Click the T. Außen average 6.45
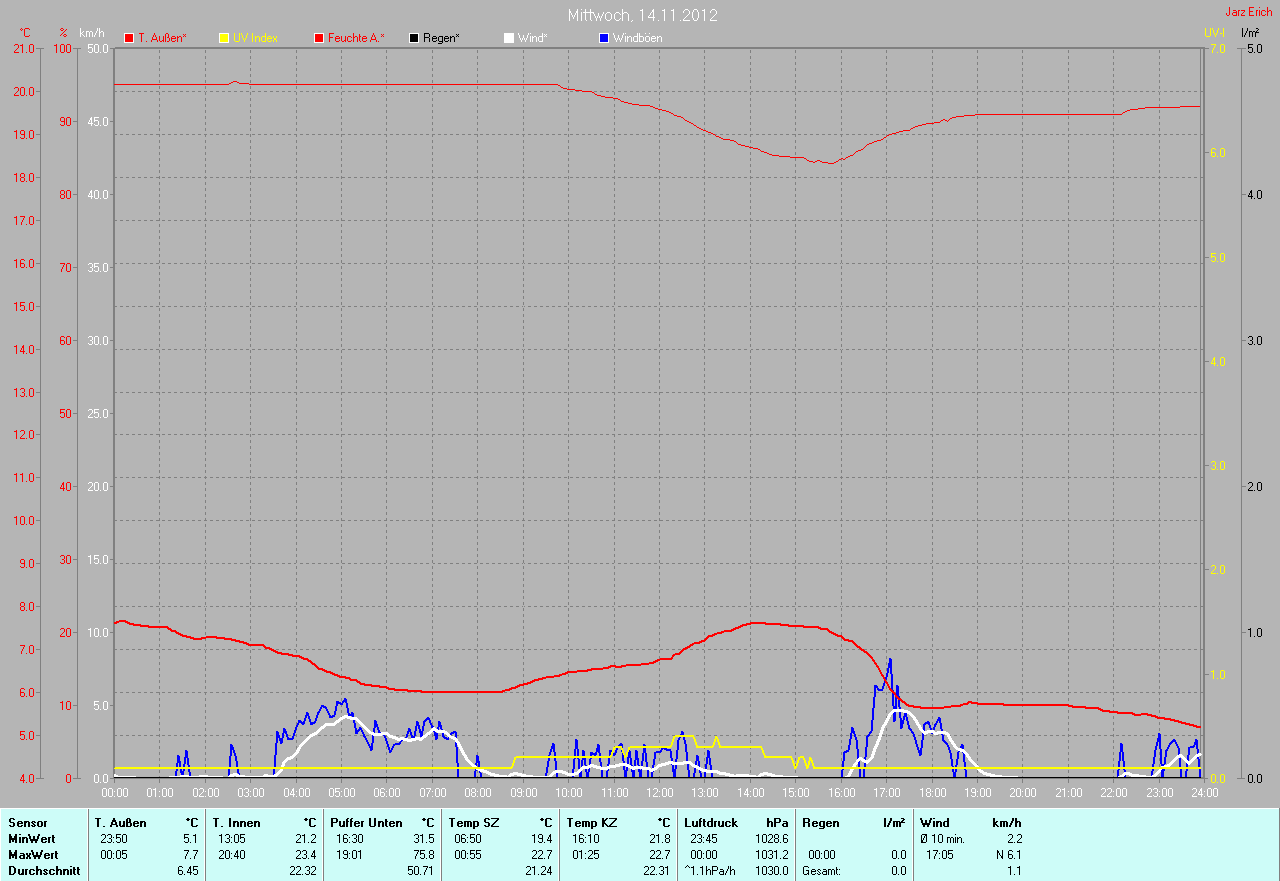 [x=188, y=871]
